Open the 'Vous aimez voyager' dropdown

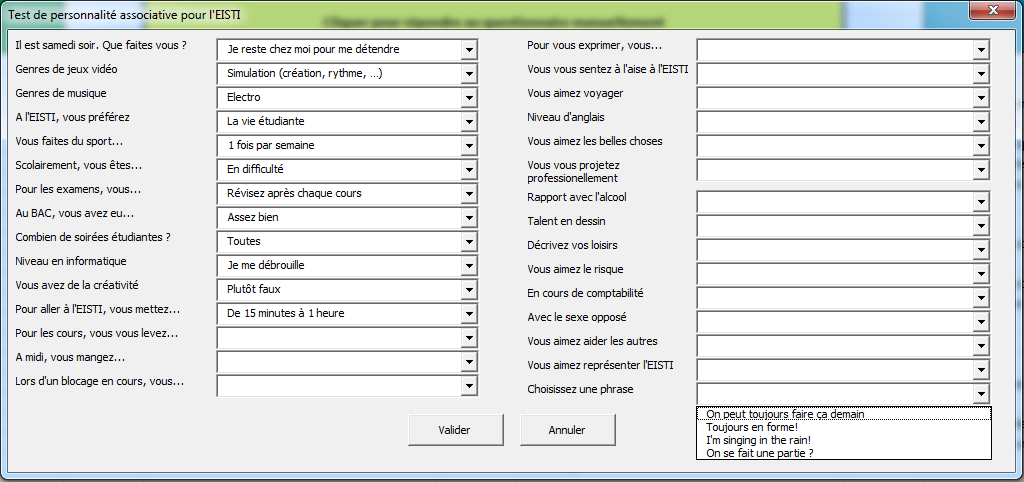(981, 98)
